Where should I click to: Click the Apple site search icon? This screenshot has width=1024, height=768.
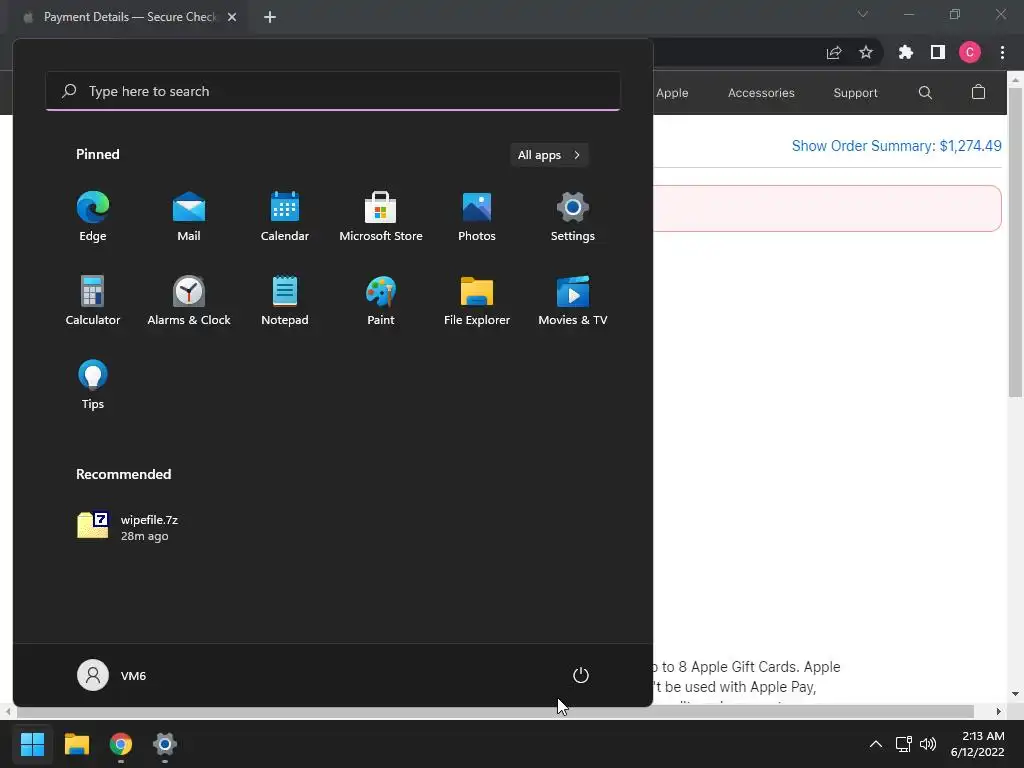[925, 93]
